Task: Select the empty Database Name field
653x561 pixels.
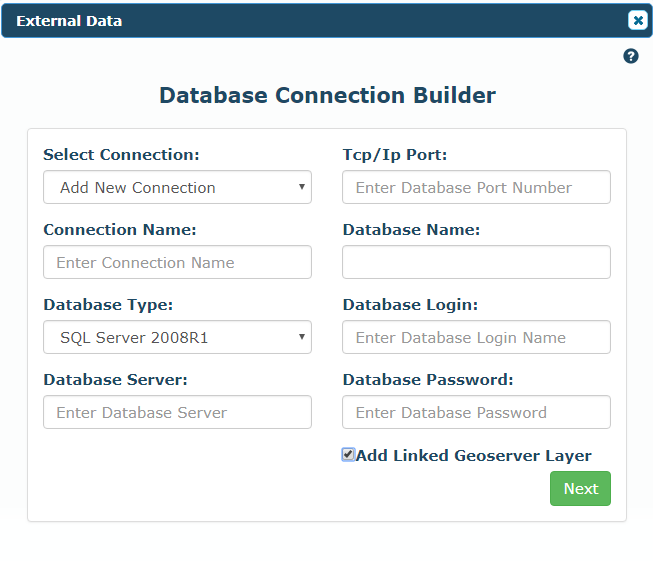Action: (x=476, y=262)
